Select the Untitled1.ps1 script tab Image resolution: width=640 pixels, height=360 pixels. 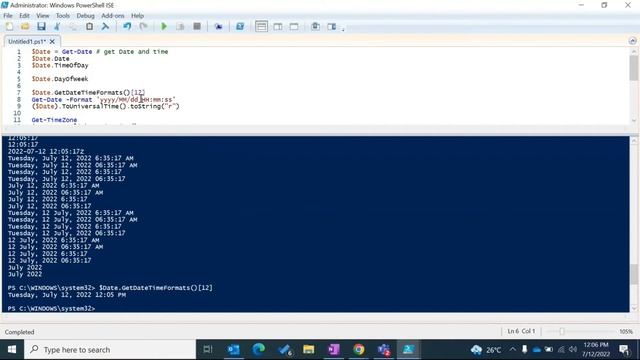(27, 42)
